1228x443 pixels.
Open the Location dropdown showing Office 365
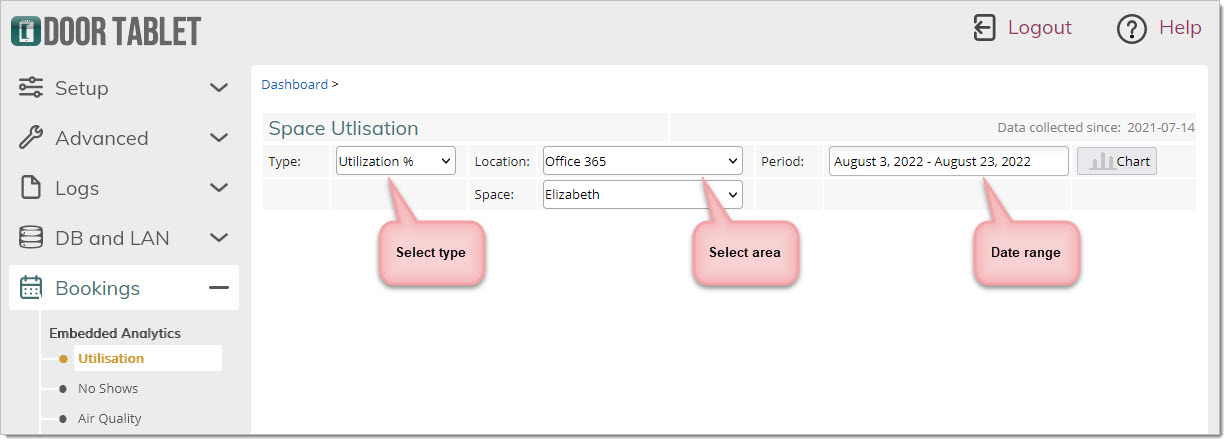(x=642, y=161)
